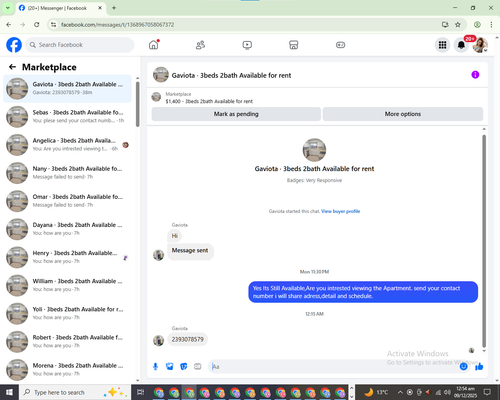Attach a file with the photo icon

pyautogui.click(x=170, y=367)
